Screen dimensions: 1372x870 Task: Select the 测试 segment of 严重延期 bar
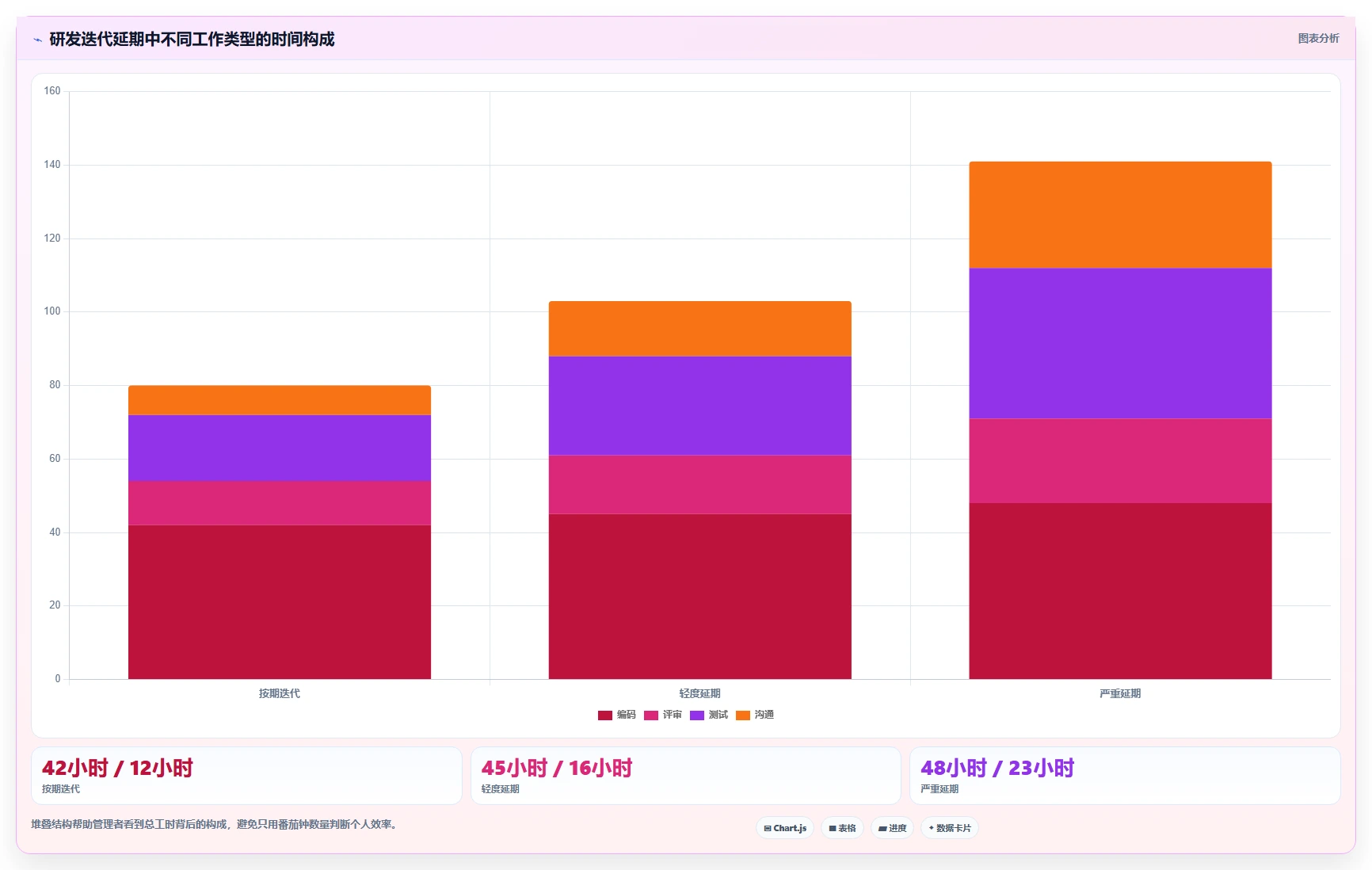click(1120, 343)
